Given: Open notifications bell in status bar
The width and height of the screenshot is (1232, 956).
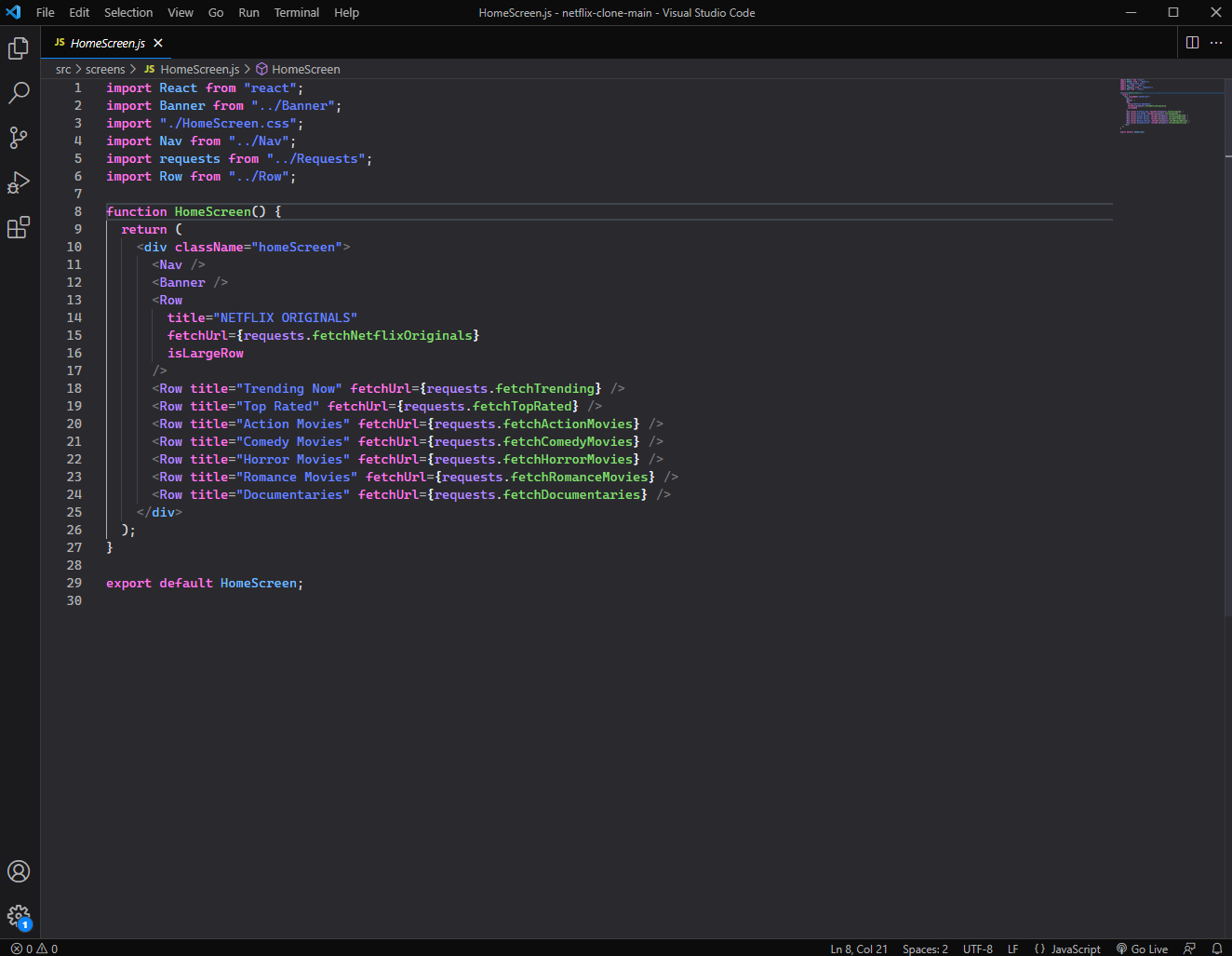Looking at the screenshot, I should (x=1216, y=949).
